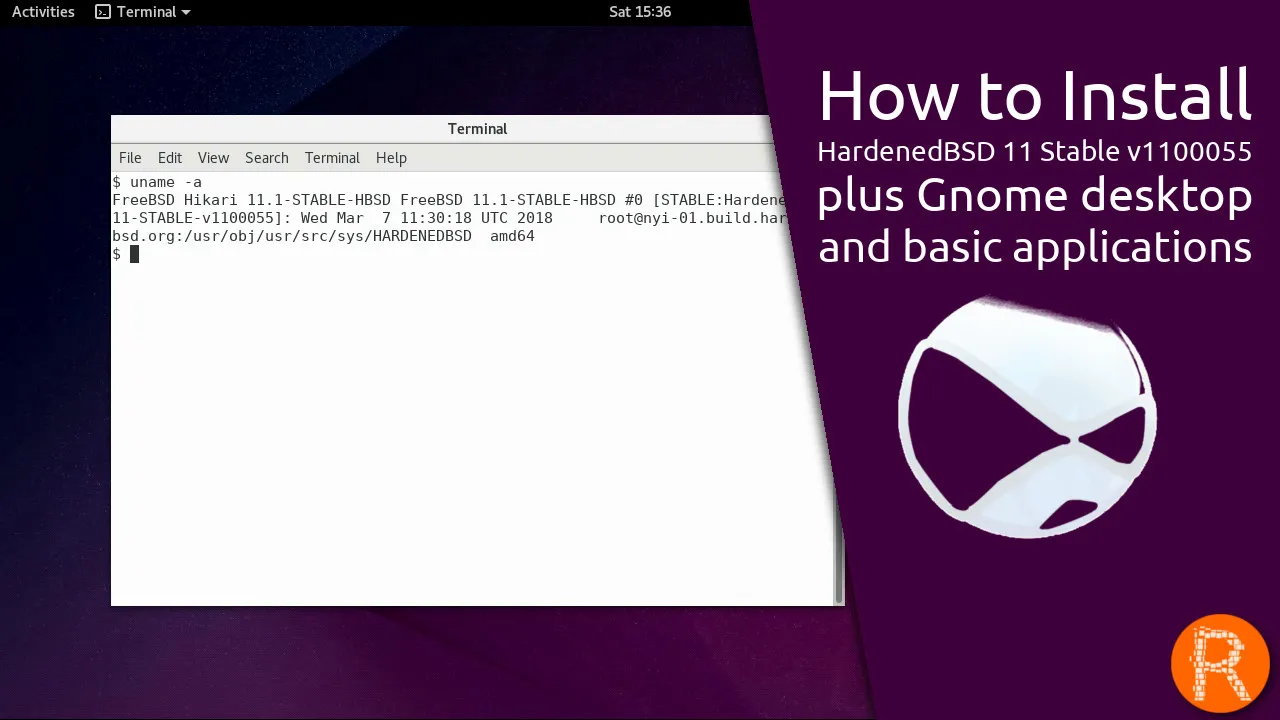Open the clock showing Sat 15:36
The height and width of the screenshot is (720, 1280).
pos(640,12)
